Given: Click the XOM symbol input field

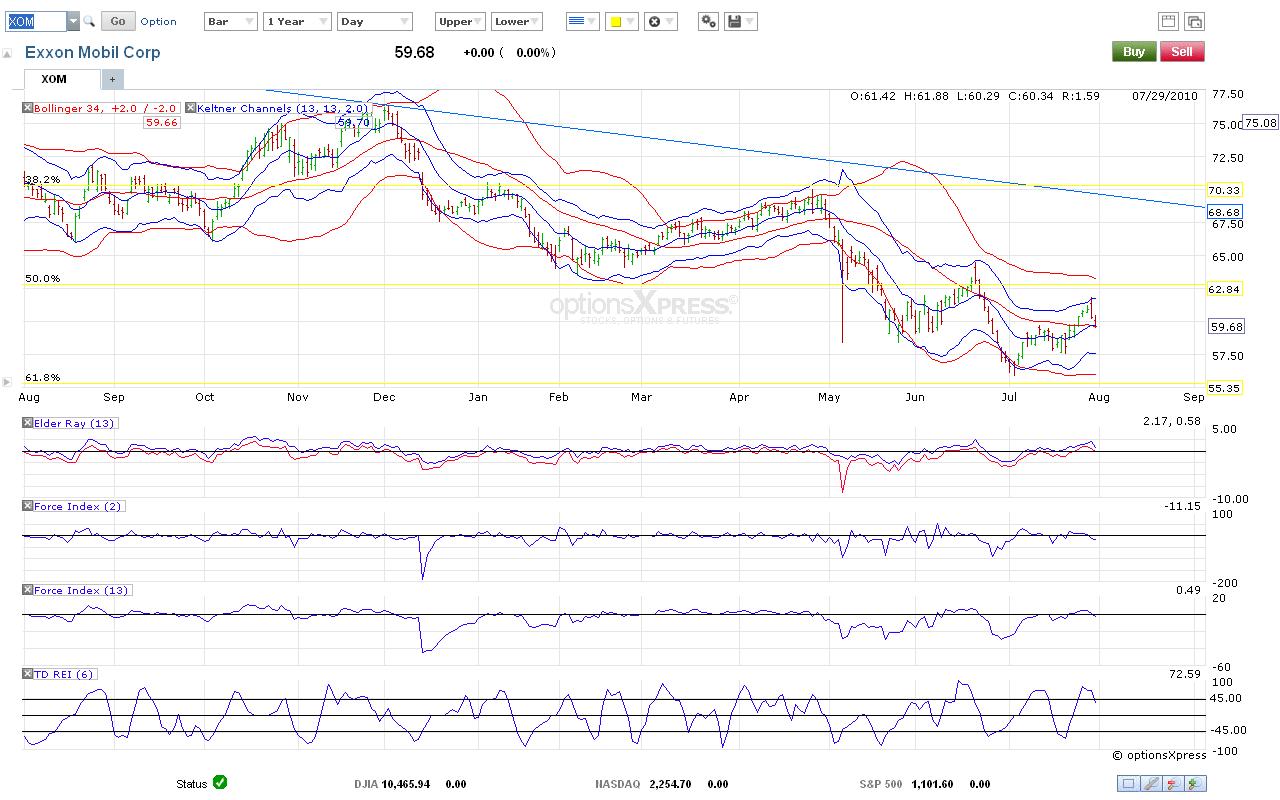Looking at the screenshot, I should click(x=36, y=21).
